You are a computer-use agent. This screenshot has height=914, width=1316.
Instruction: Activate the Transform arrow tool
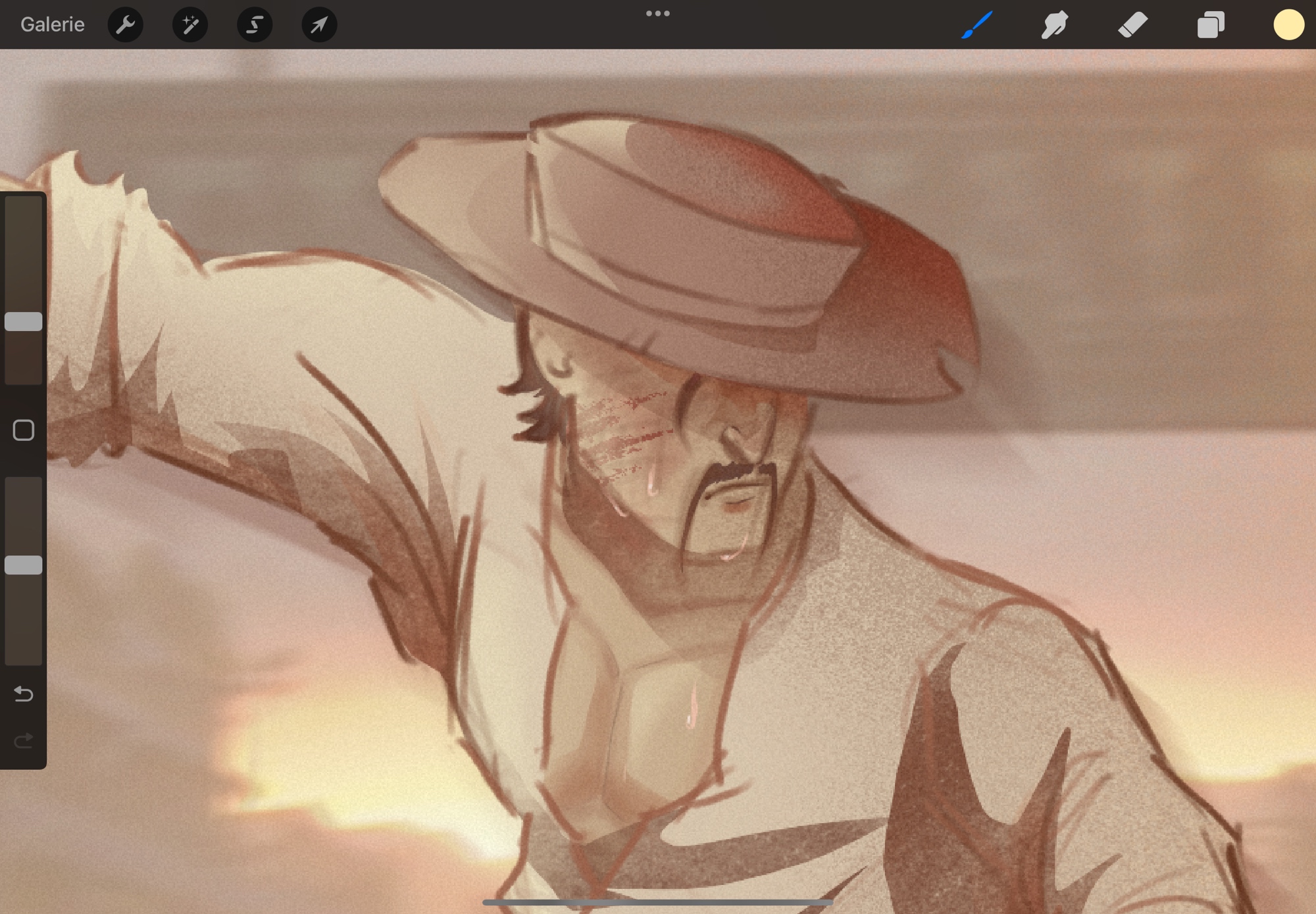point(319,25)
